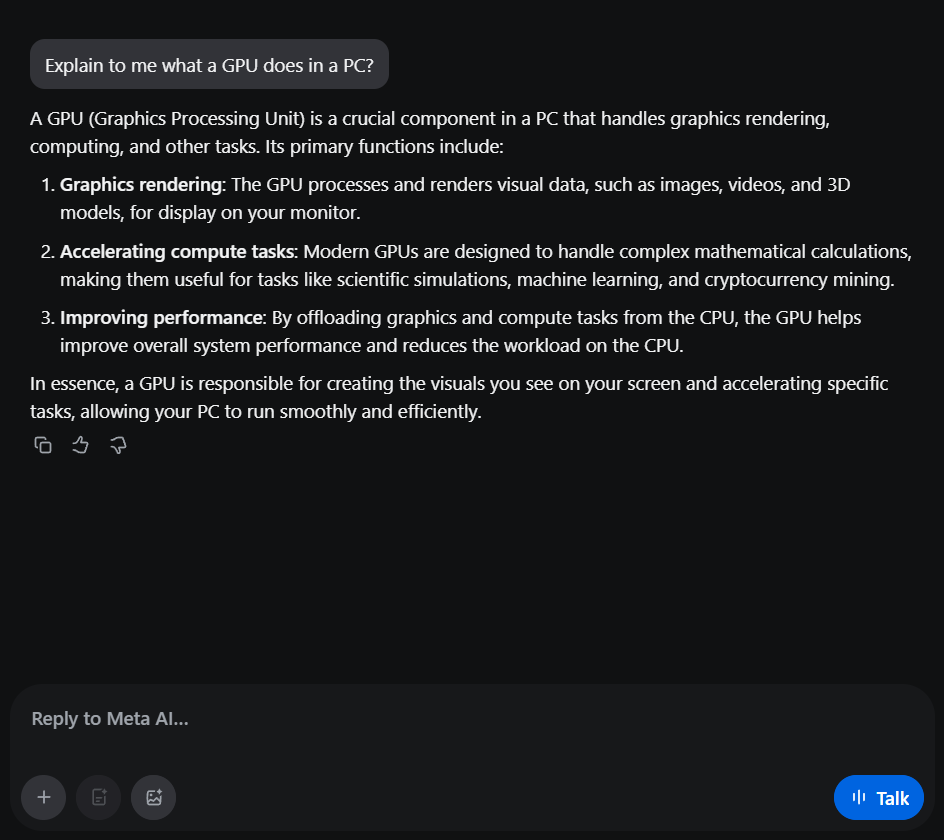The height and width of the screenshot is (840, 944).
Task: Click the phrase scientific simulations
Action: 433,280
